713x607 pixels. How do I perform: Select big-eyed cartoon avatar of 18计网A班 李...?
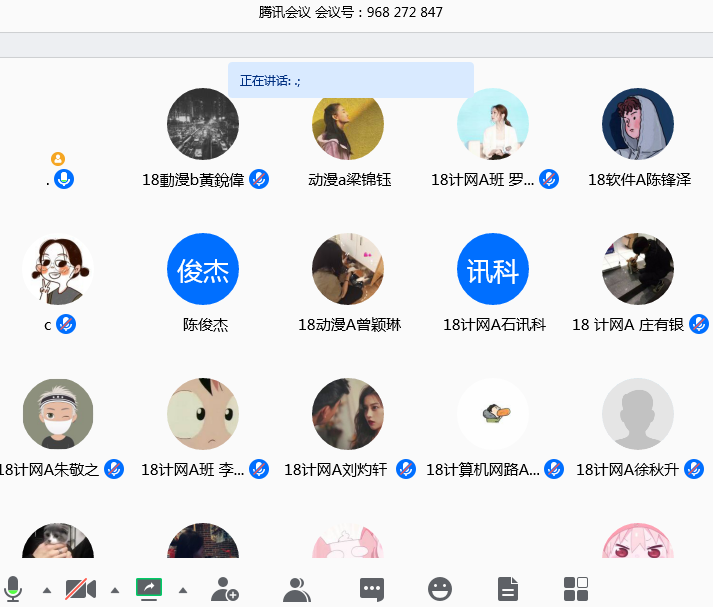point(203,414)
